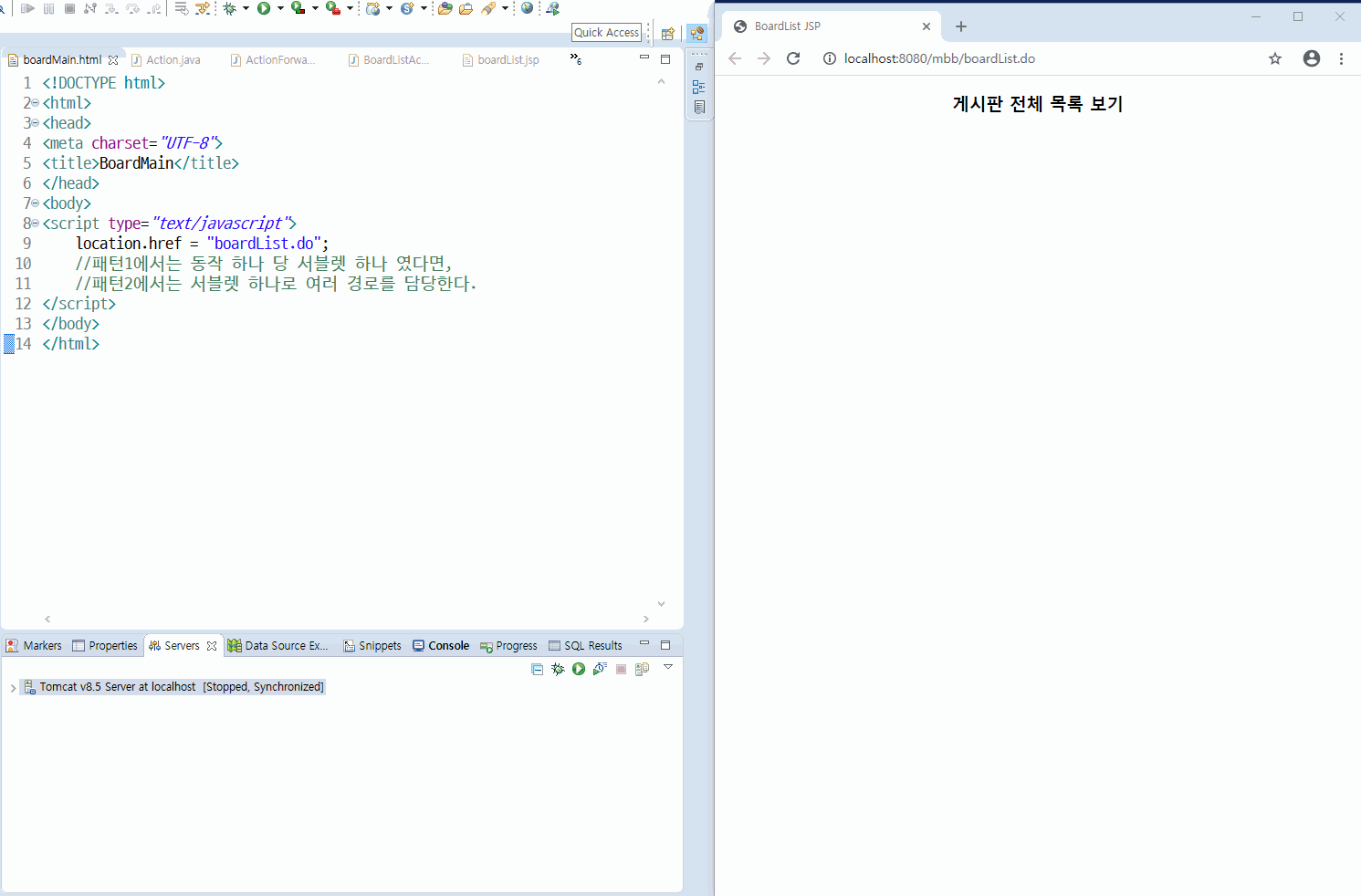Open the SQL Results view tab
The height and width of the screenshot is (896, 1361).
pos(585,645)
